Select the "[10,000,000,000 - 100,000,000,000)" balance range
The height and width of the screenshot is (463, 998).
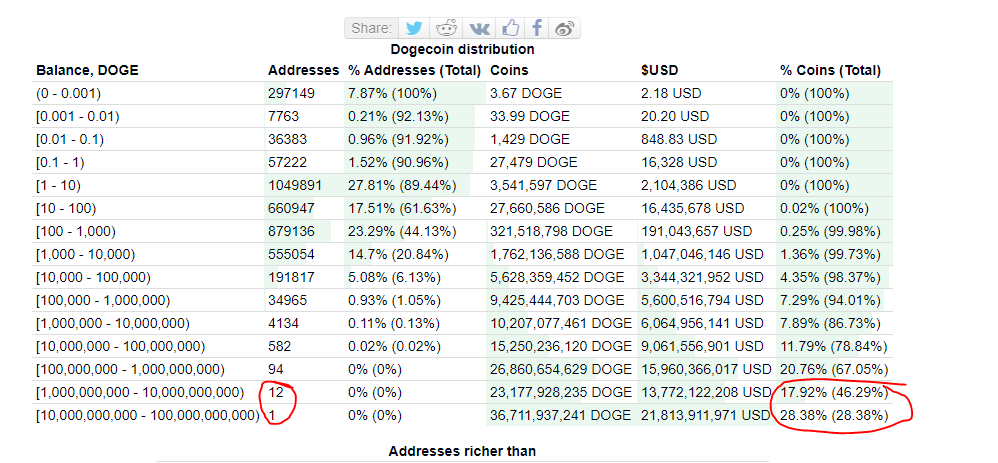point(148,416)
